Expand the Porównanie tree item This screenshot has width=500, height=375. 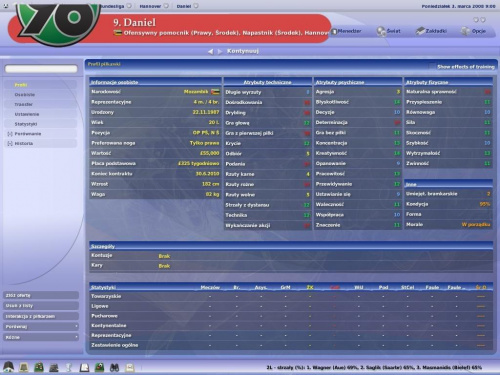tap(10, 134)
